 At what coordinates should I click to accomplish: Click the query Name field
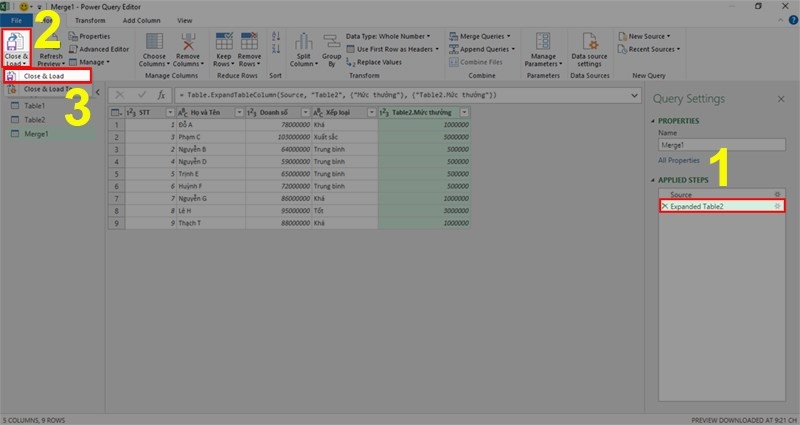pyautogui.click(x=721, y=145)
